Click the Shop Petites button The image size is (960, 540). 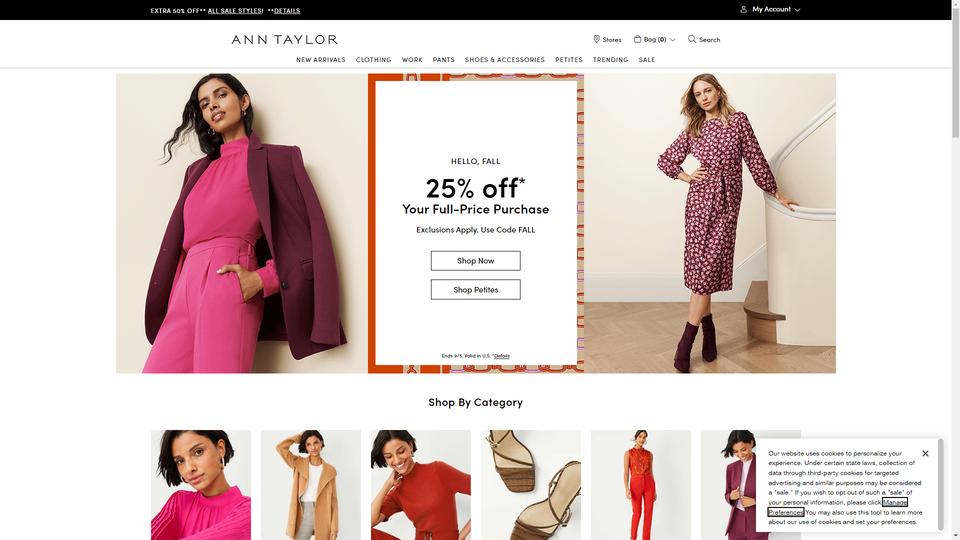[x=476, y=290]
